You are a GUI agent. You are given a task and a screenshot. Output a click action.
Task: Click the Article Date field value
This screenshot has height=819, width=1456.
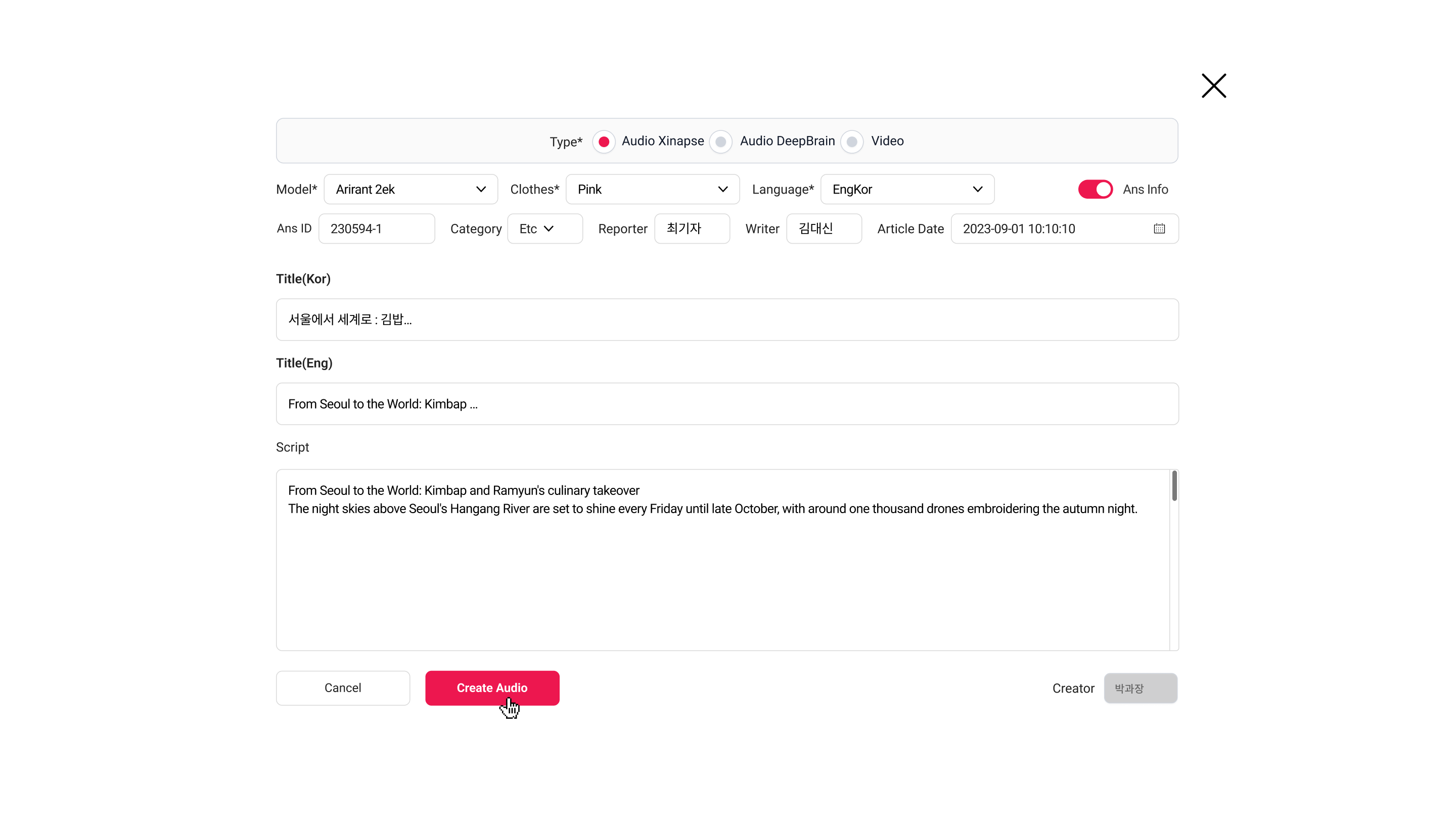[1019, 229]
